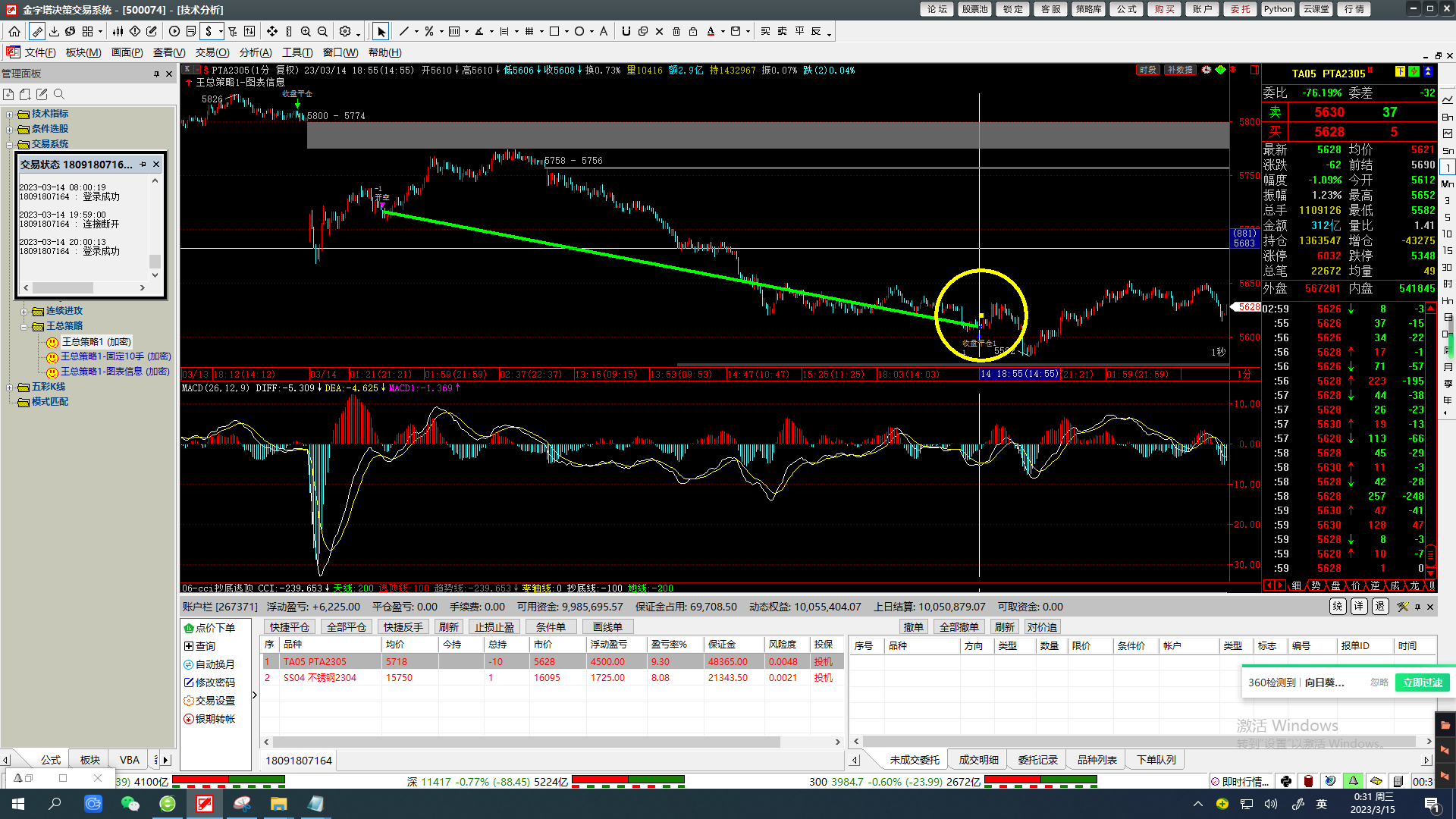The width and height of the screenshot is (1456, 819).
Task: Click the candlestick chart type icon
Action: 118,31
